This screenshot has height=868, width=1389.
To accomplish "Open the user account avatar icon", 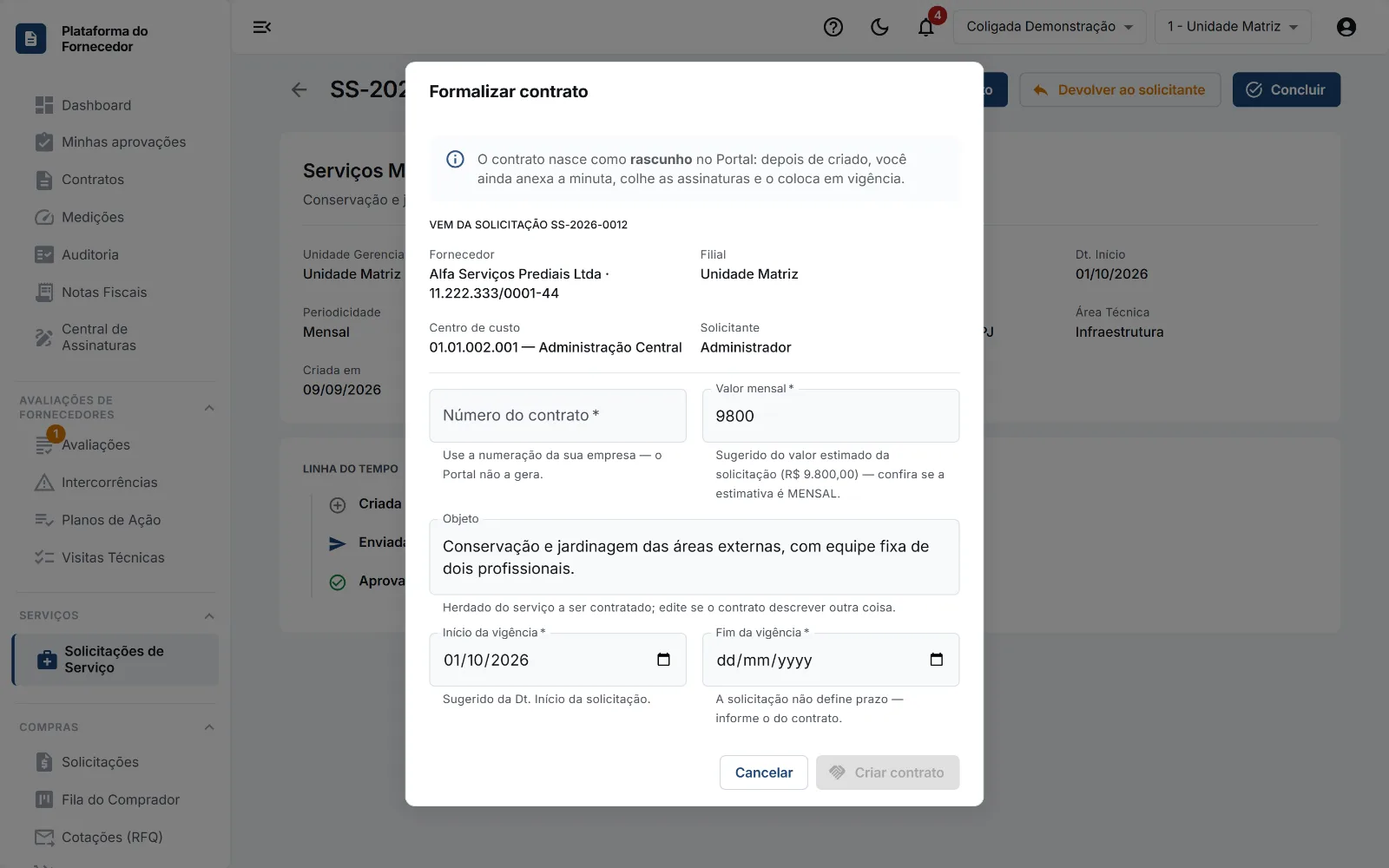I will tap(1346, 27).
